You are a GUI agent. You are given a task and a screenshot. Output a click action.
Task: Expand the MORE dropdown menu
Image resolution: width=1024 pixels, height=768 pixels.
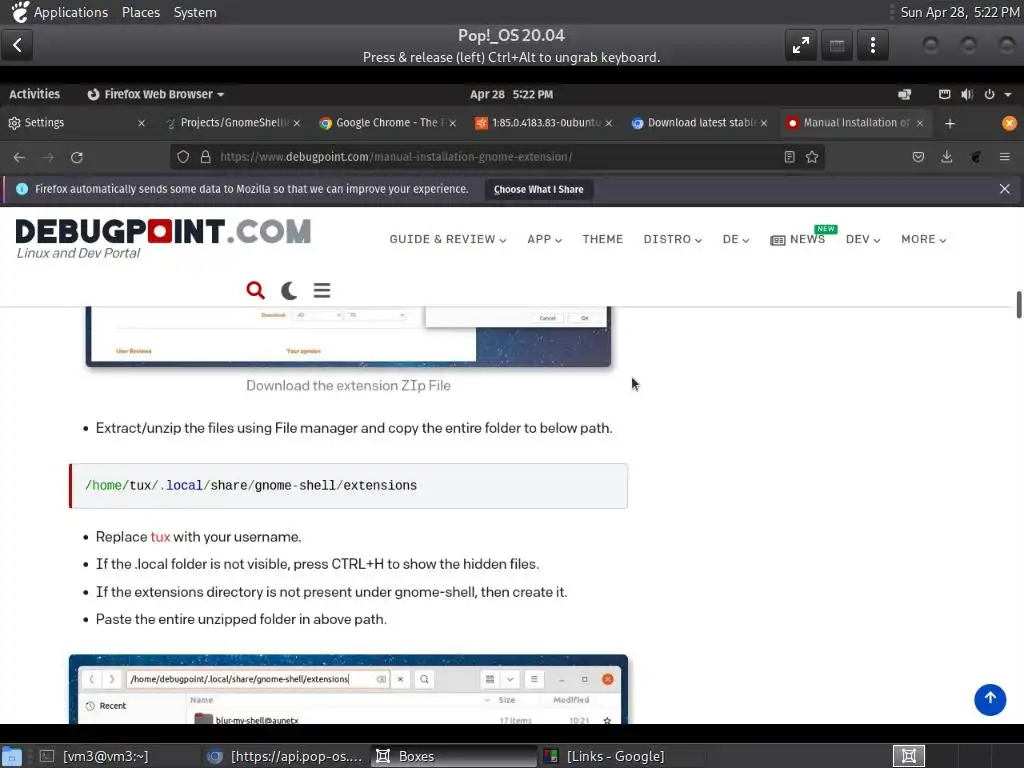coord(923,239)
